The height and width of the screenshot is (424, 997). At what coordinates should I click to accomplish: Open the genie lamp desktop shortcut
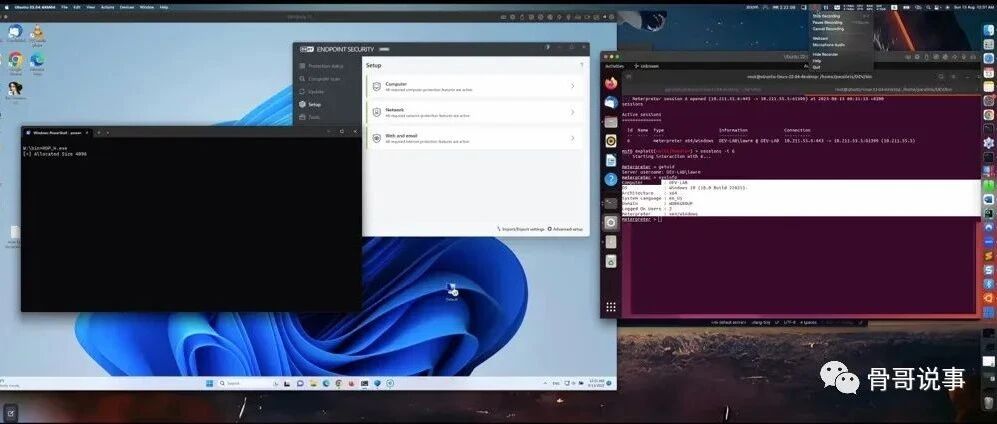tap(38, 34)
